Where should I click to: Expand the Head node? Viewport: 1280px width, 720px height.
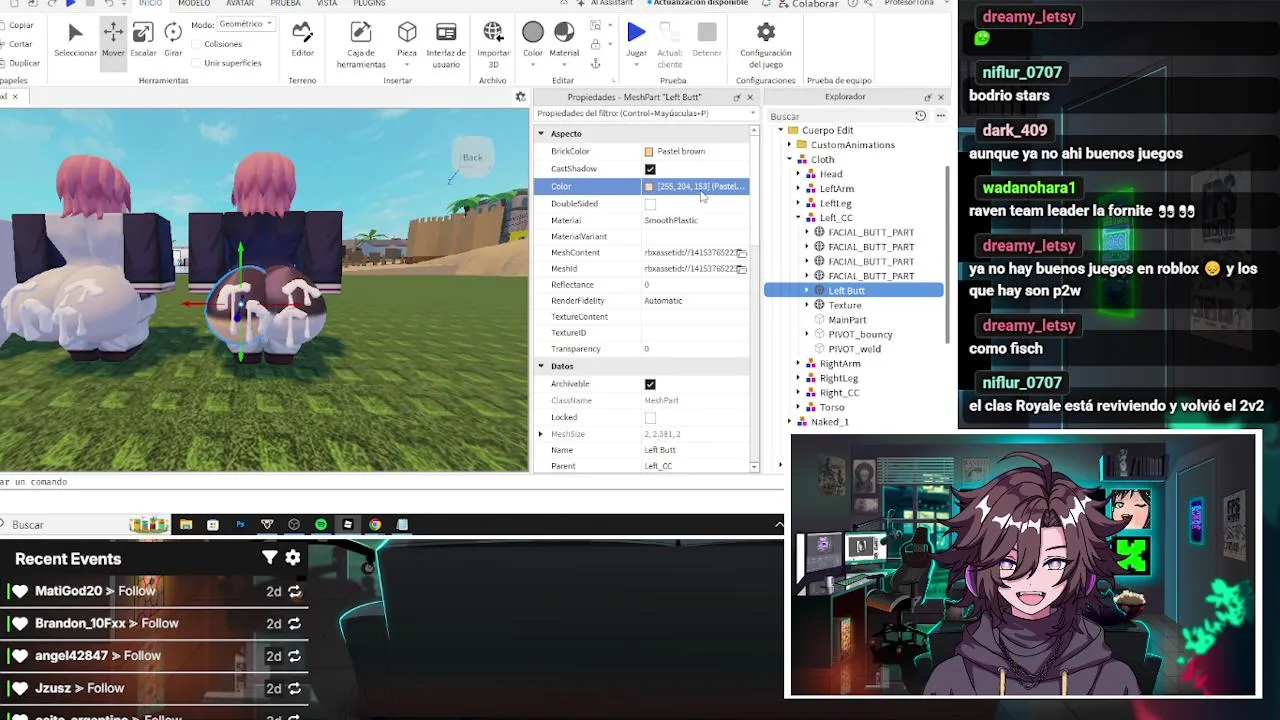(798, 174)
